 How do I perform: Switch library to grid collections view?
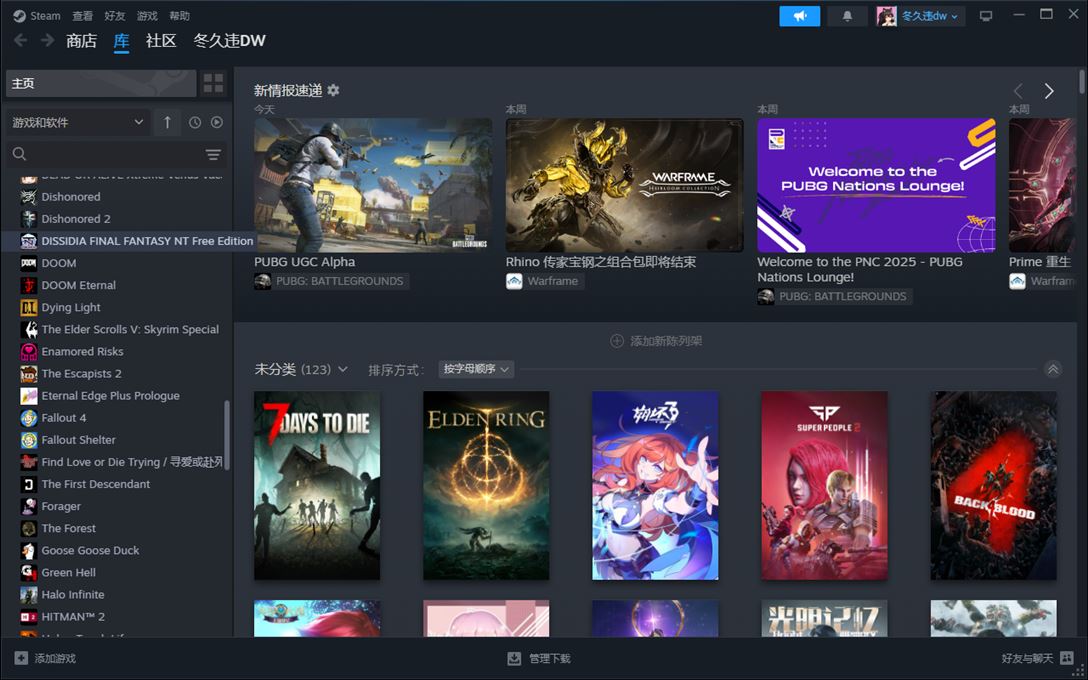(x=214, y=83)
